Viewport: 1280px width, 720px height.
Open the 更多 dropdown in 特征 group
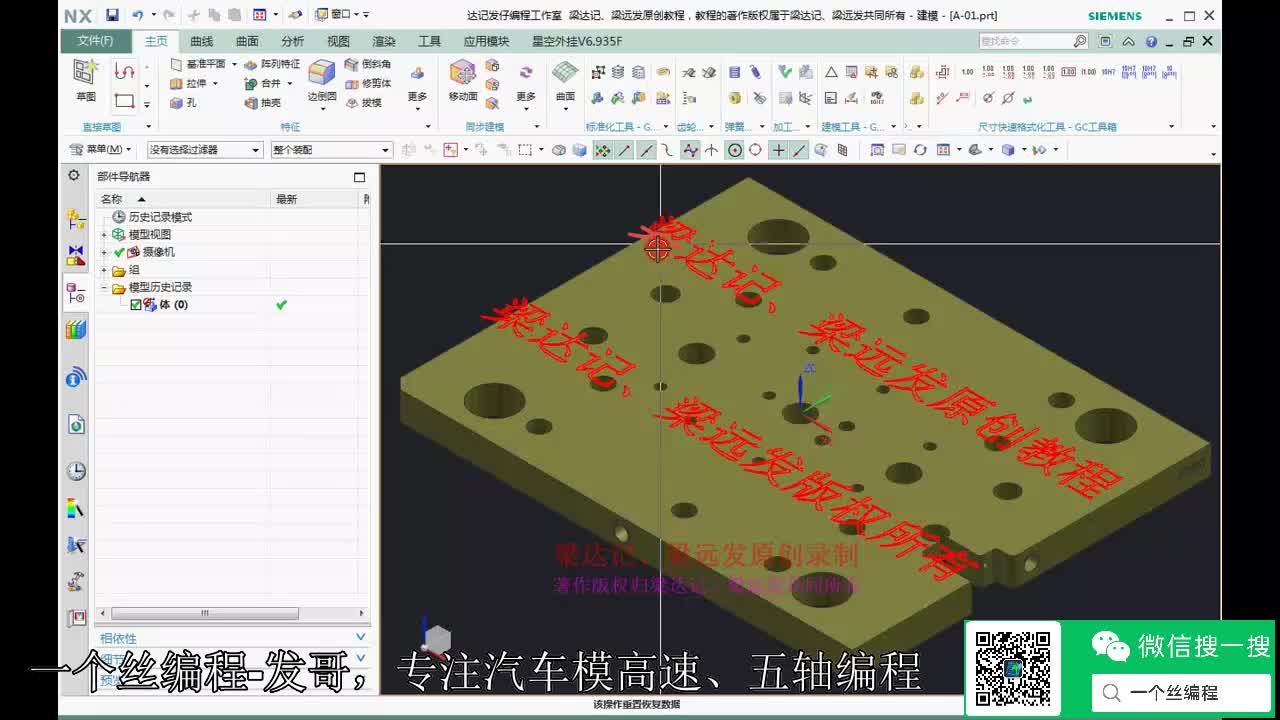(417, 87)
